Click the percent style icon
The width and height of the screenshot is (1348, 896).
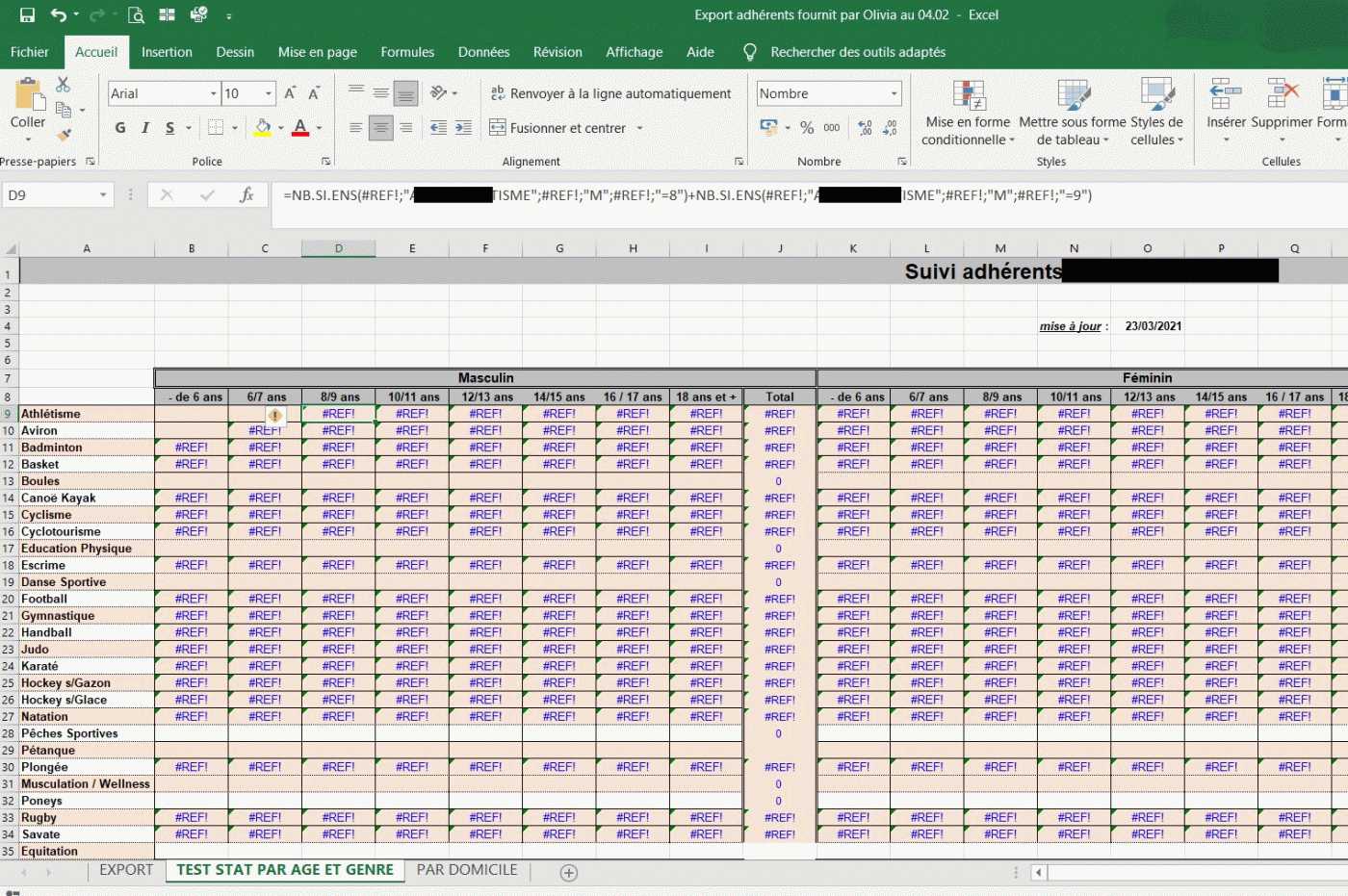(x=807, y=128)
